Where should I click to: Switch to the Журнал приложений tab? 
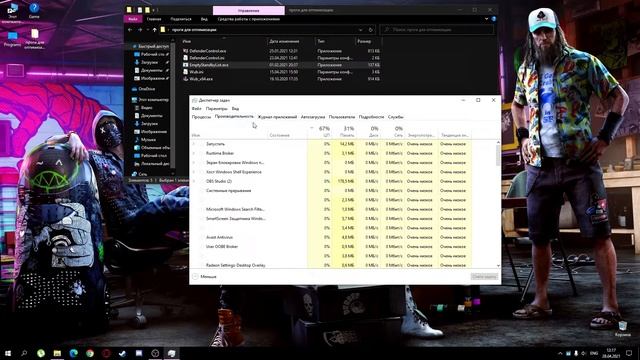point(277,117)
